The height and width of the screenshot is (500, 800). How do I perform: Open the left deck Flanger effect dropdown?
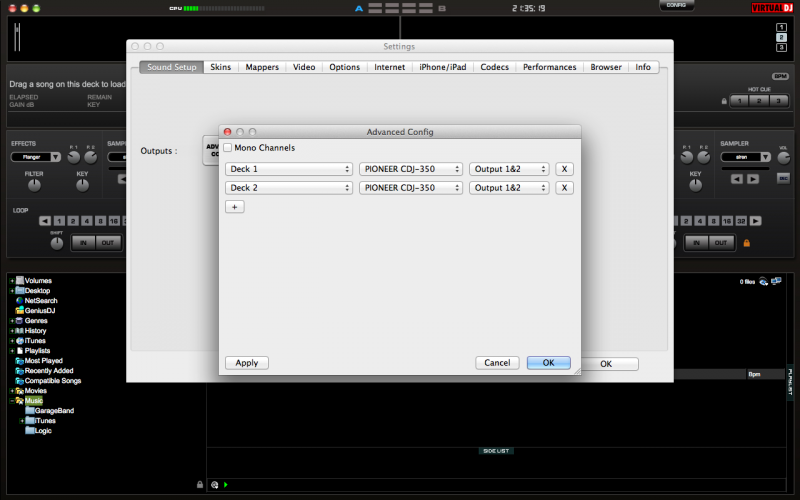pos(36,157)
